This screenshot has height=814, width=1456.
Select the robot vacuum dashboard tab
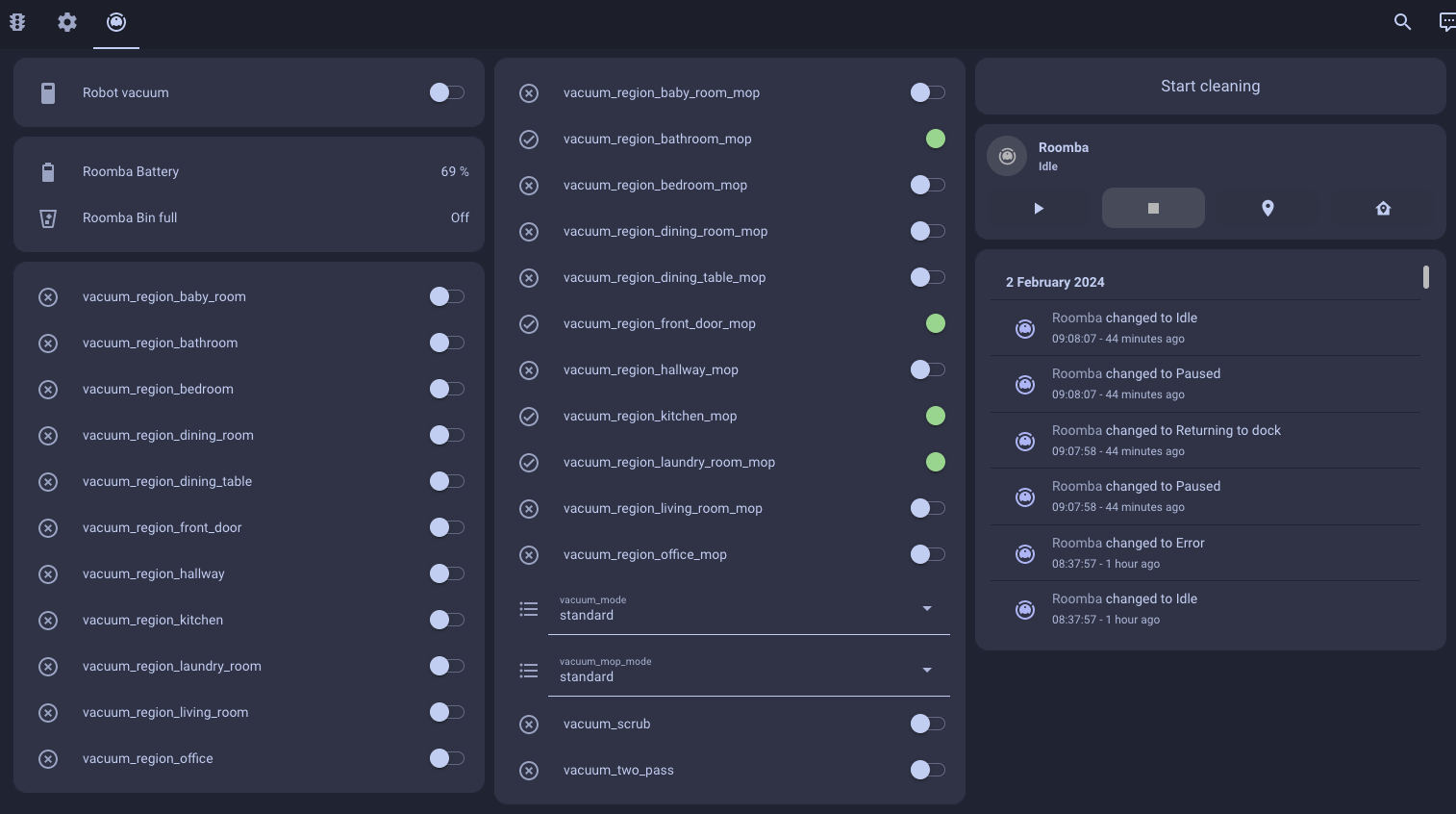tap(116, 22)
